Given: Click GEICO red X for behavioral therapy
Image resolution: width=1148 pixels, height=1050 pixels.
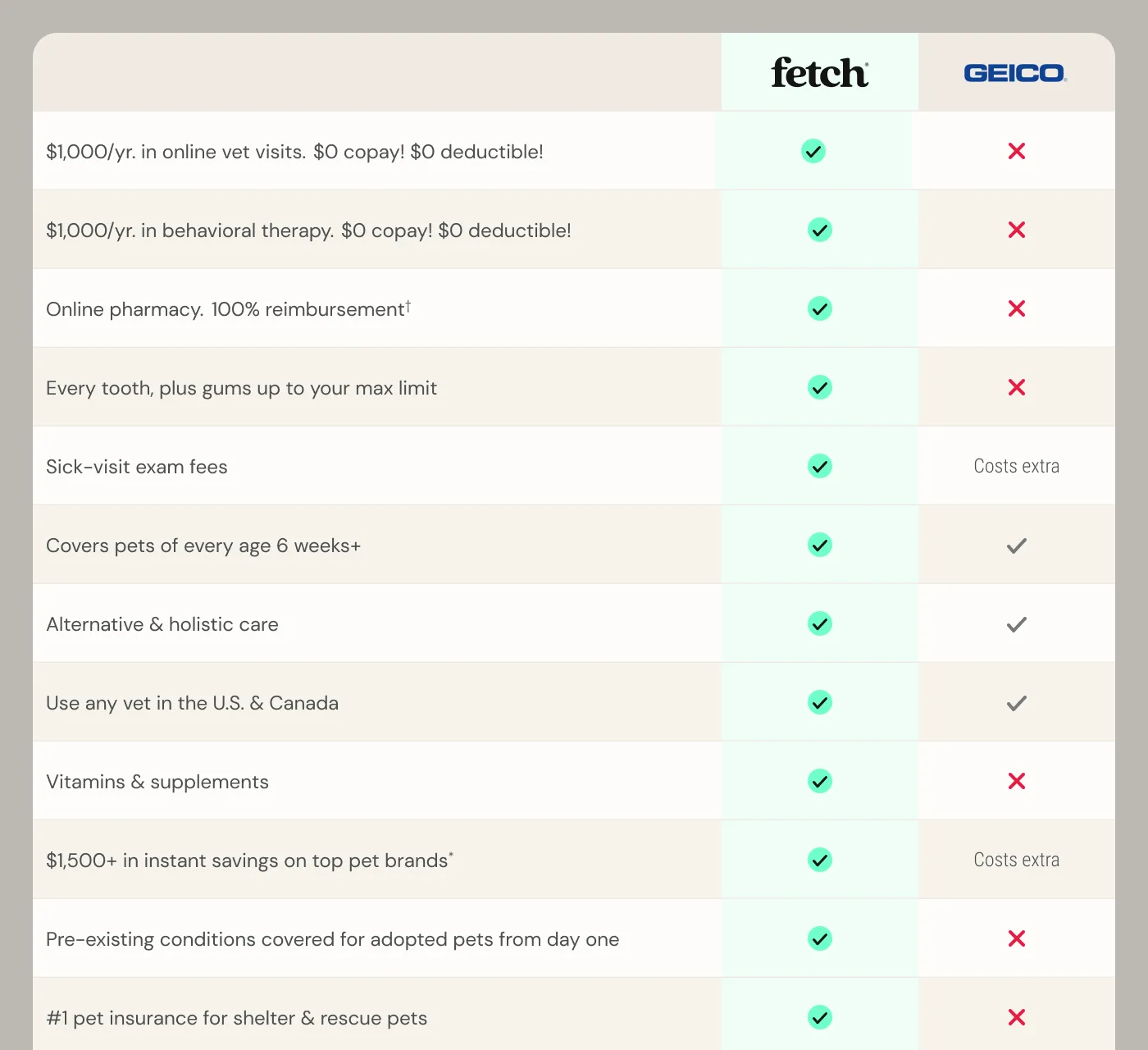Looking at the screenshot, I should click(x=1017, y=230).
